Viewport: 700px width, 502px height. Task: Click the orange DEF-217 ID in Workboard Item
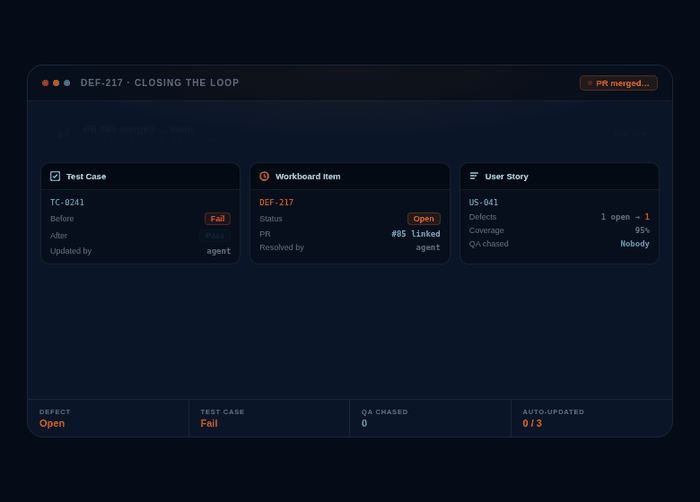pos(276,202)
